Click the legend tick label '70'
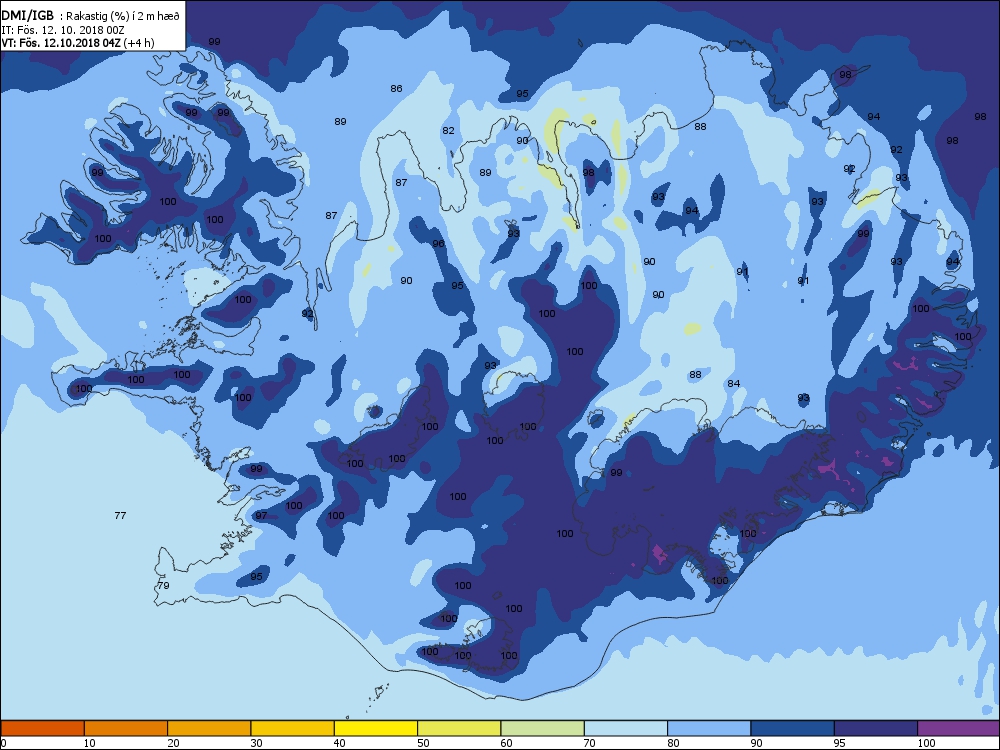The width and height of the screenshot is (1000, 750). pyautogui.click(x=589, y=743)
